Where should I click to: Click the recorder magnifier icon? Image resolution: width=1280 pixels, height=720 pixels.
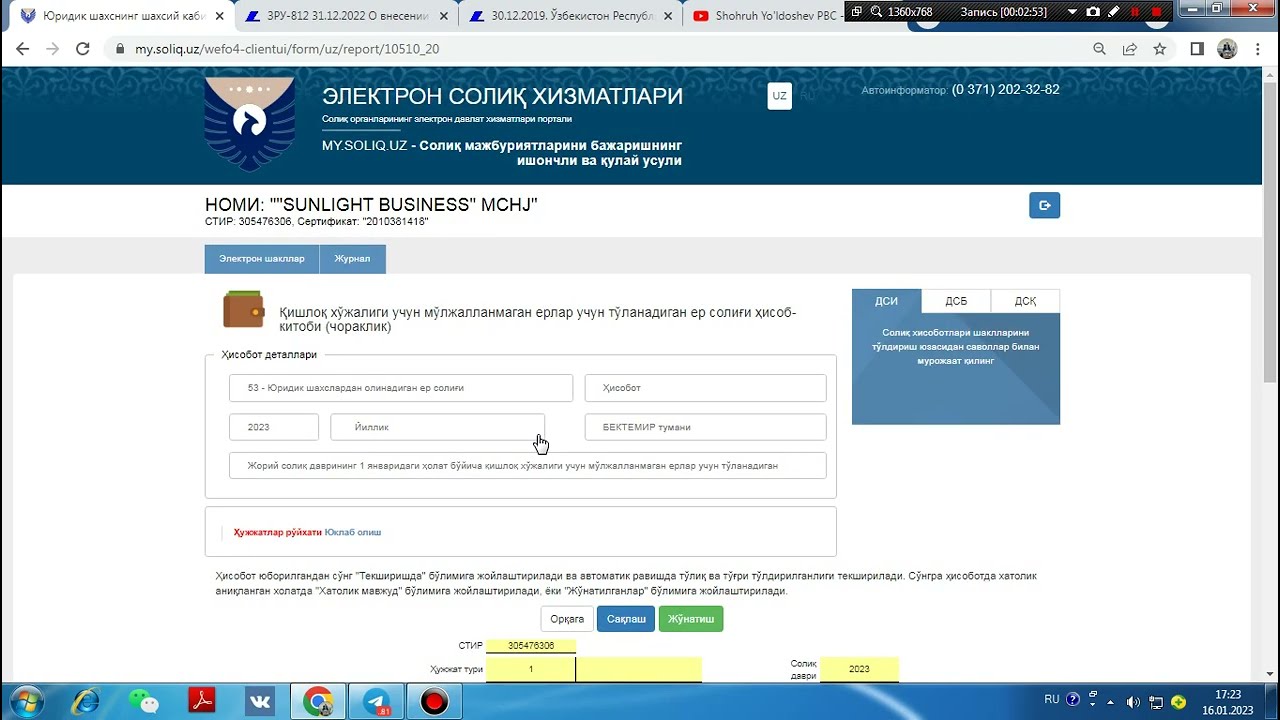pos(876,12)
